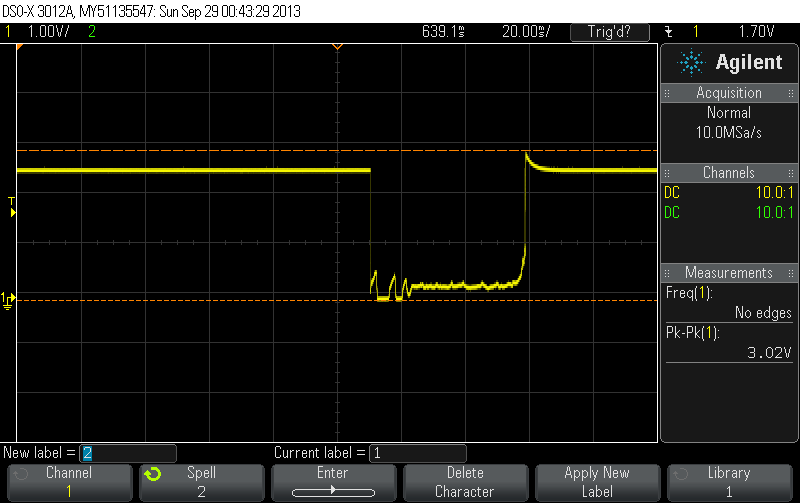Viewport: 800px width, 503px height.
Task: Click the Library softkey knob icon
Action: tap(681, 474)
